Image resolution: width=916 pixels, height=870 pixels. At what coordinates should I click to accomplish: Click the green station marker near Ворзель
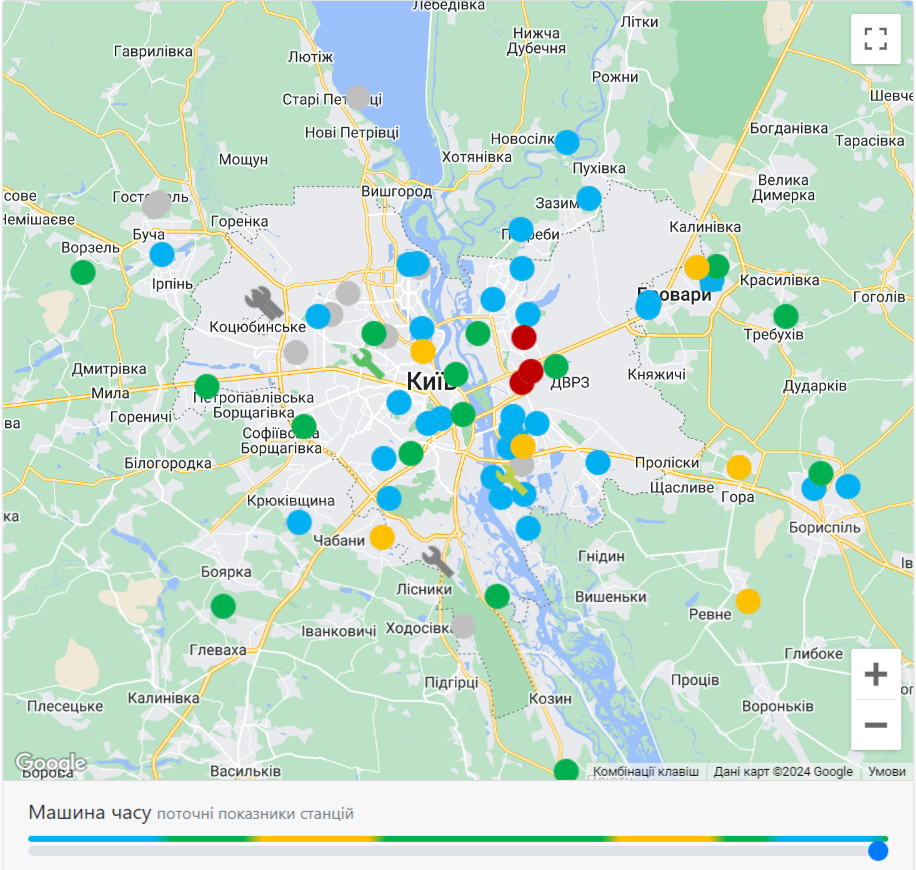[83, 272]
